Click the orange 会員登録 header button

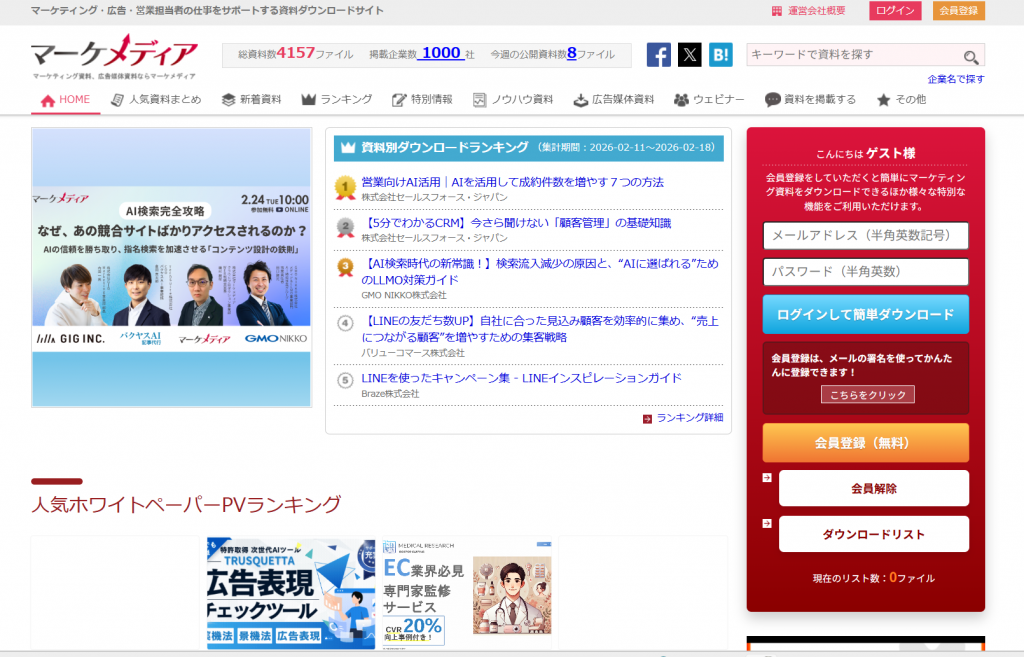coord(959,10)
